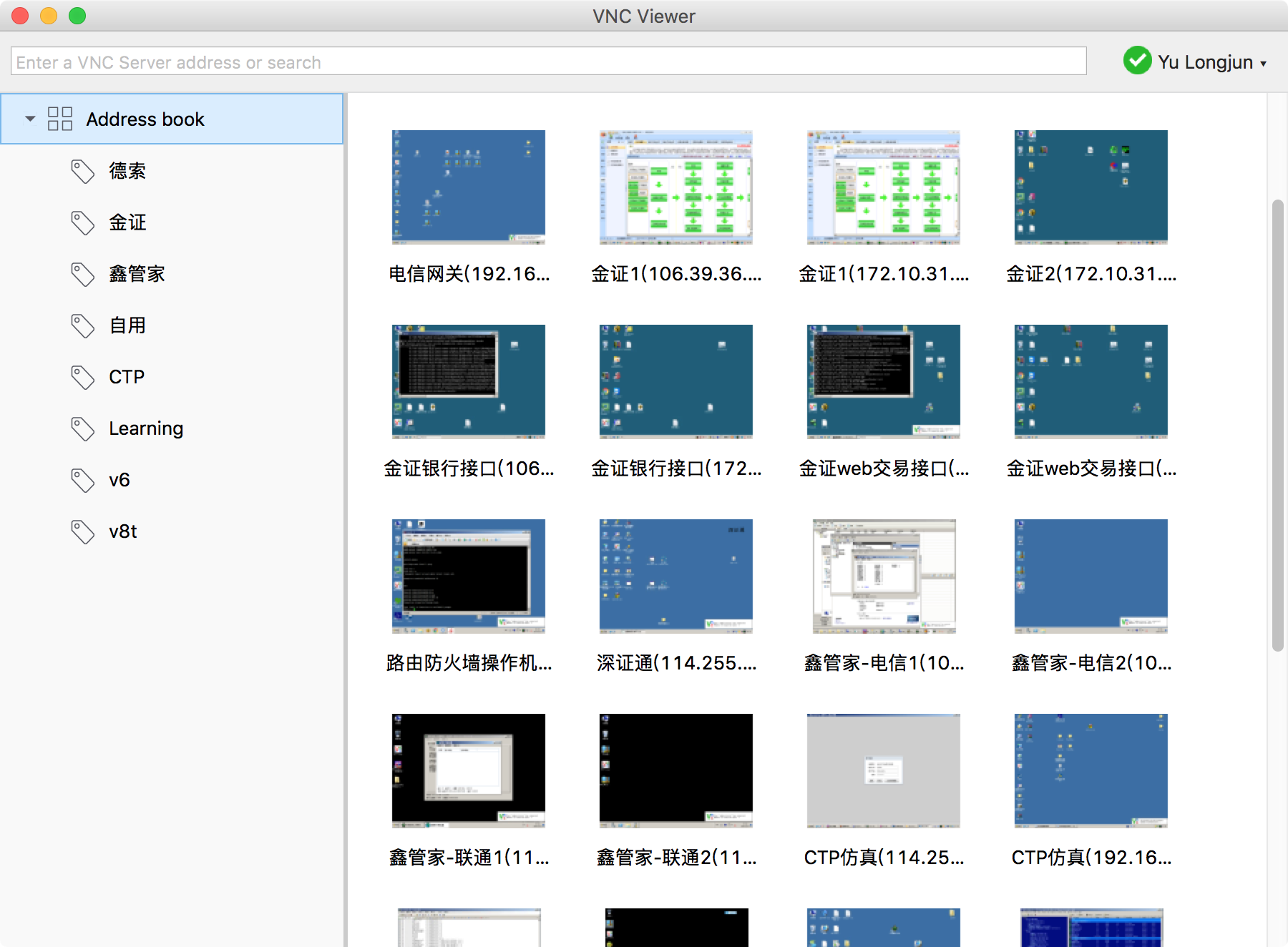Click the green signed-in checkmark icon

1137,61
